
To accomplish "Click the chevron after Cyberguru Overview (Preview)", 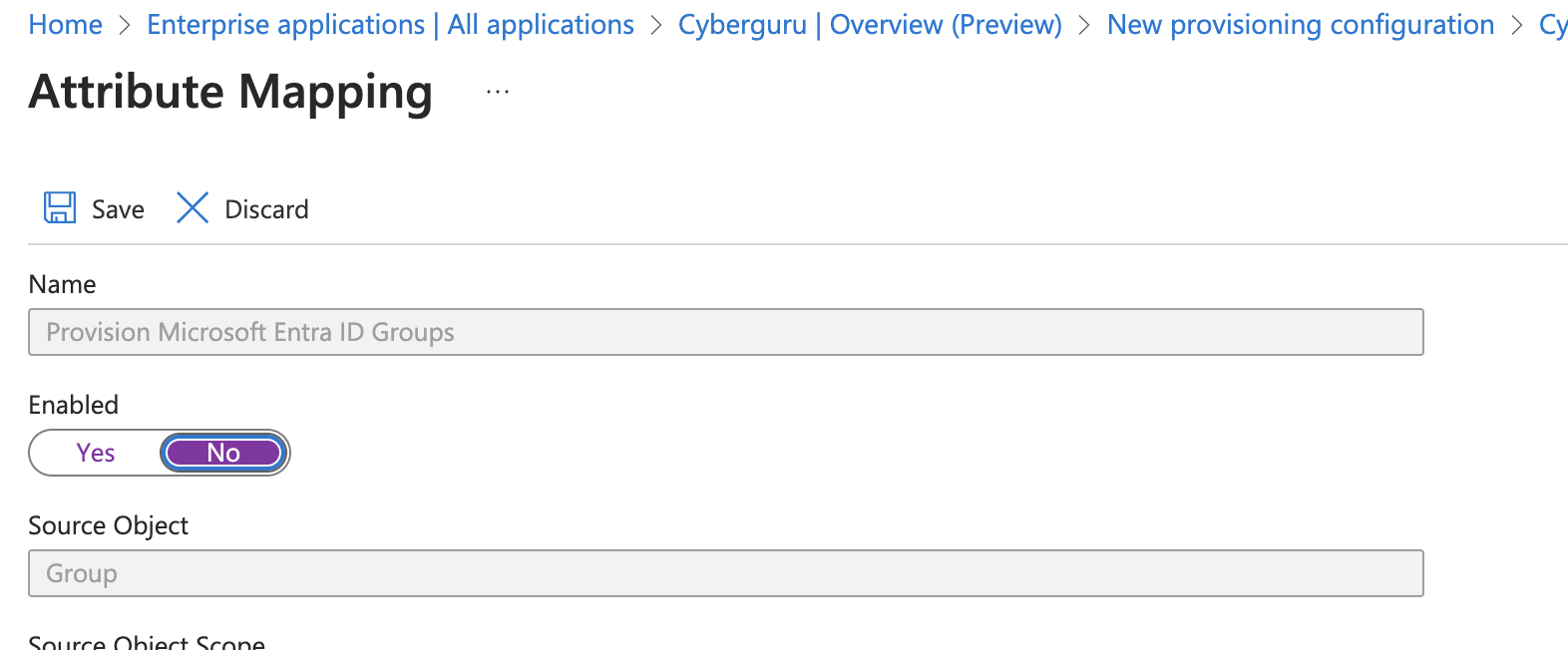I will coord(1084,25).
